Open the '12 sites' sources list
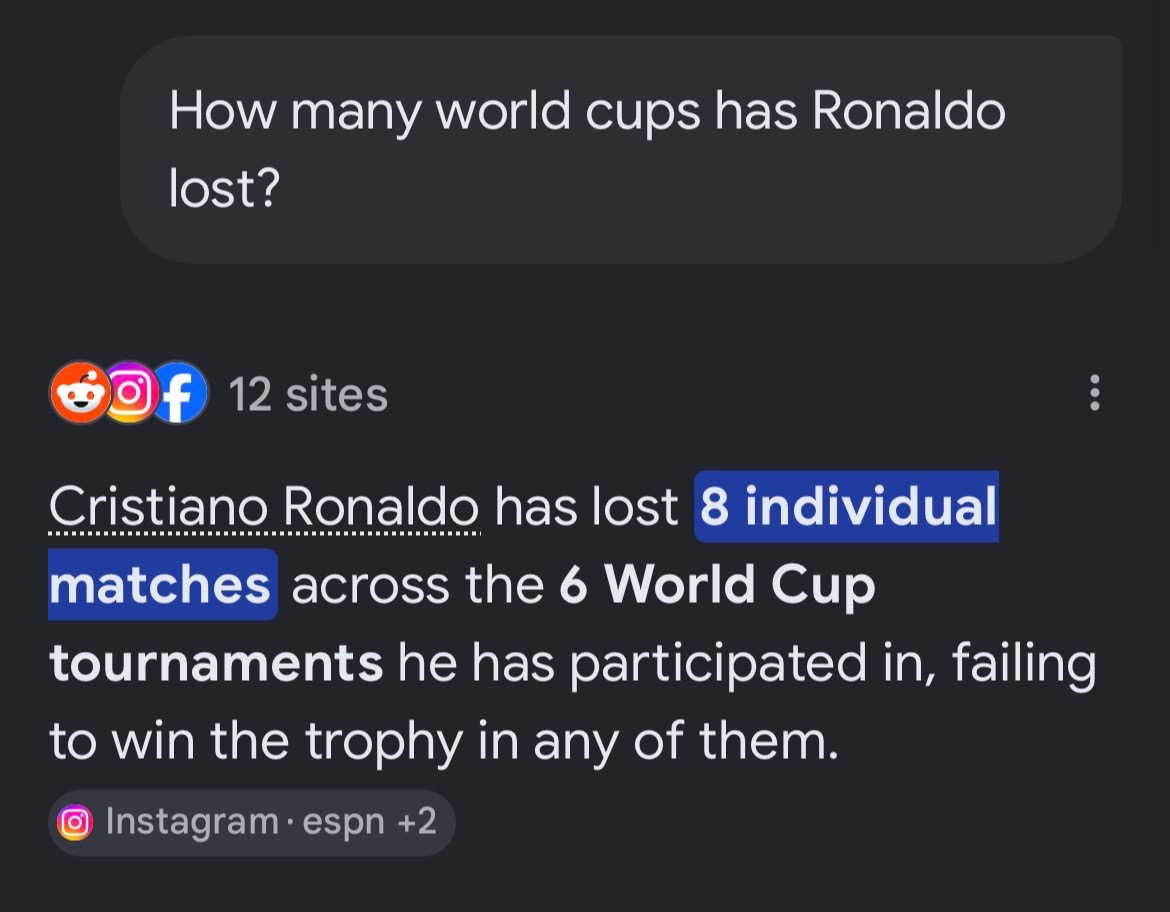The image size is (1170, 912). (x=308, y=394)
